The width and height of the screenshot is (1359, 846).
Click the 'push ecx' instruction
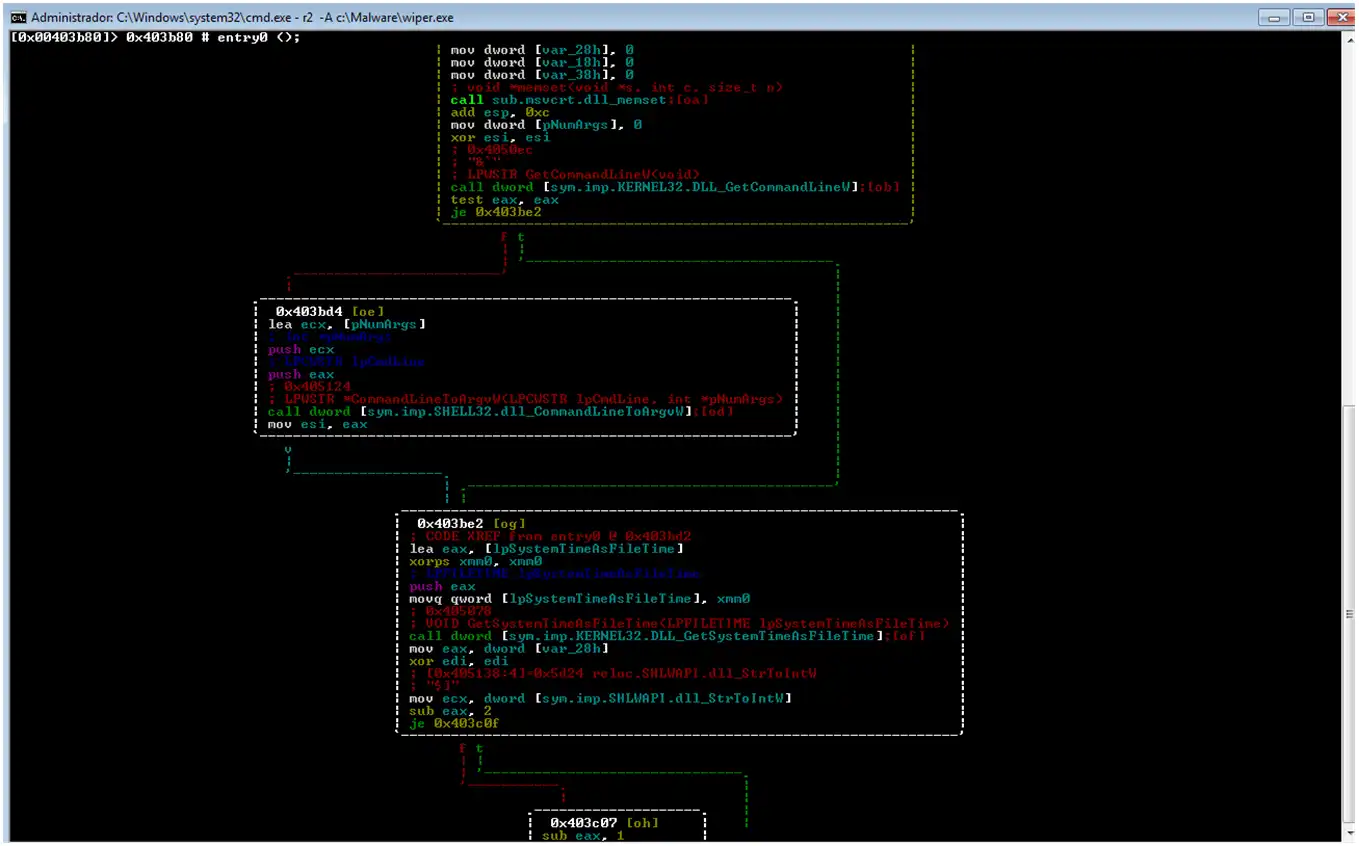coord(301,350)
